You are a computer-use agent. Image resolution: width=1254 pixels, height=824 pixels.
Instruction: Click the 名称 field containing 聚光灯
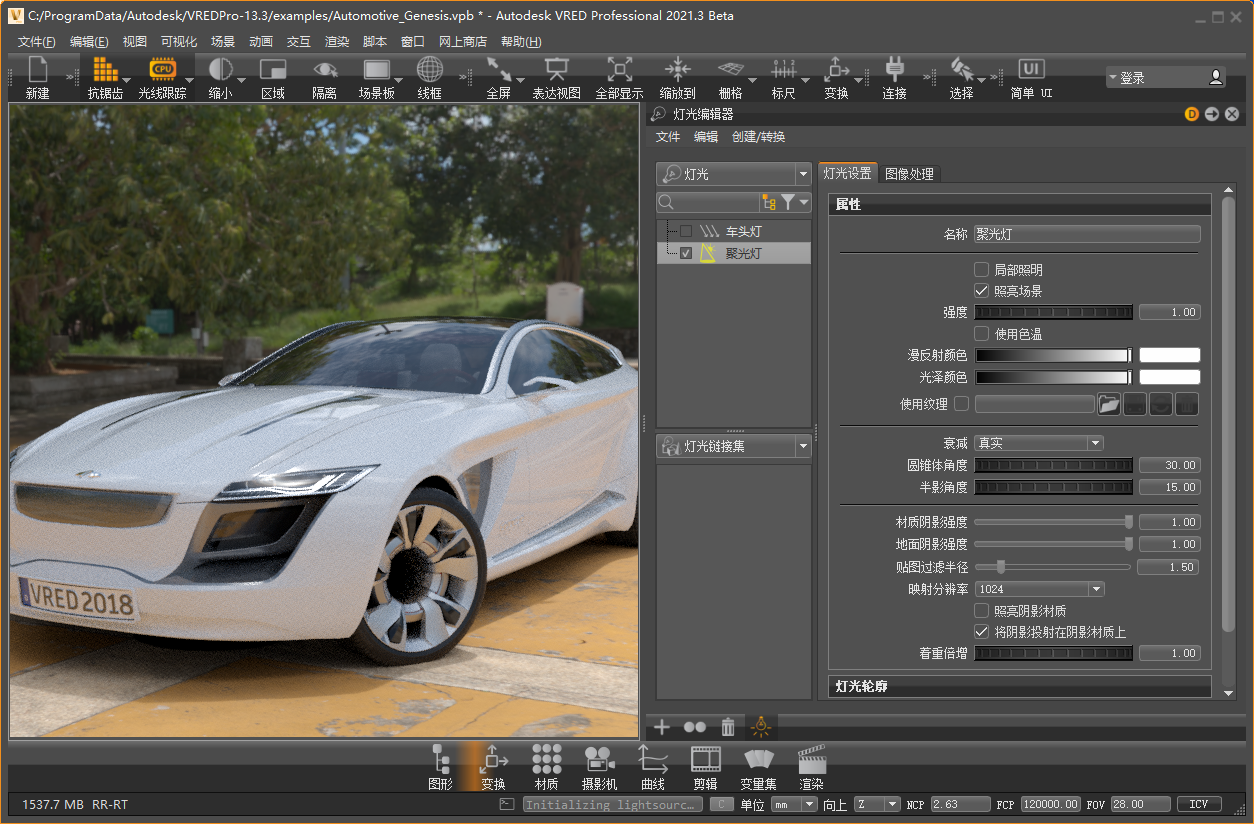pos(1086,234)
